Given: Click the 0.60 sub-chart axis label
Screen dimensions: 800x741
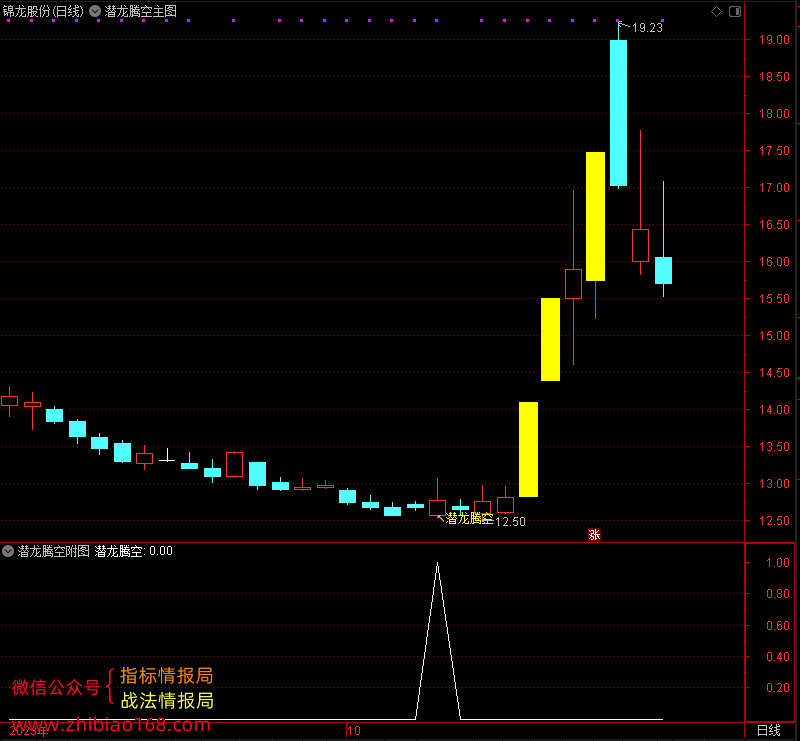Looking at the screenshot, I should click(x=778, y=625).
